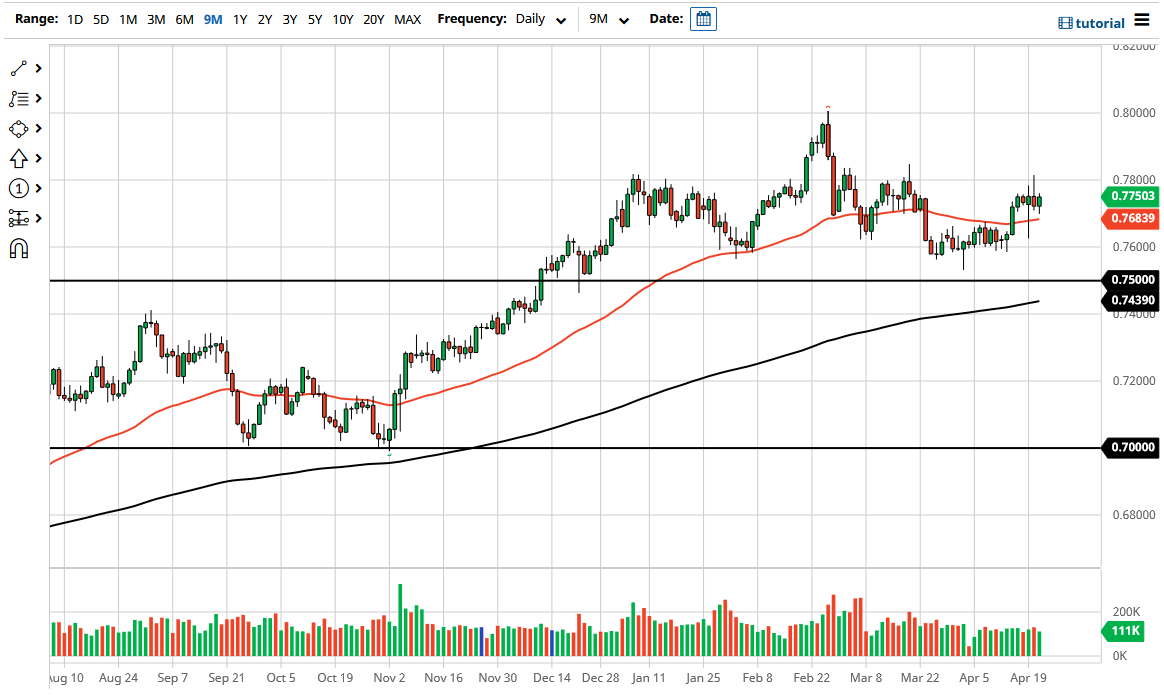1164x699 pixels.
Task: Select the 5Y range button
Action: click(314, 18)
